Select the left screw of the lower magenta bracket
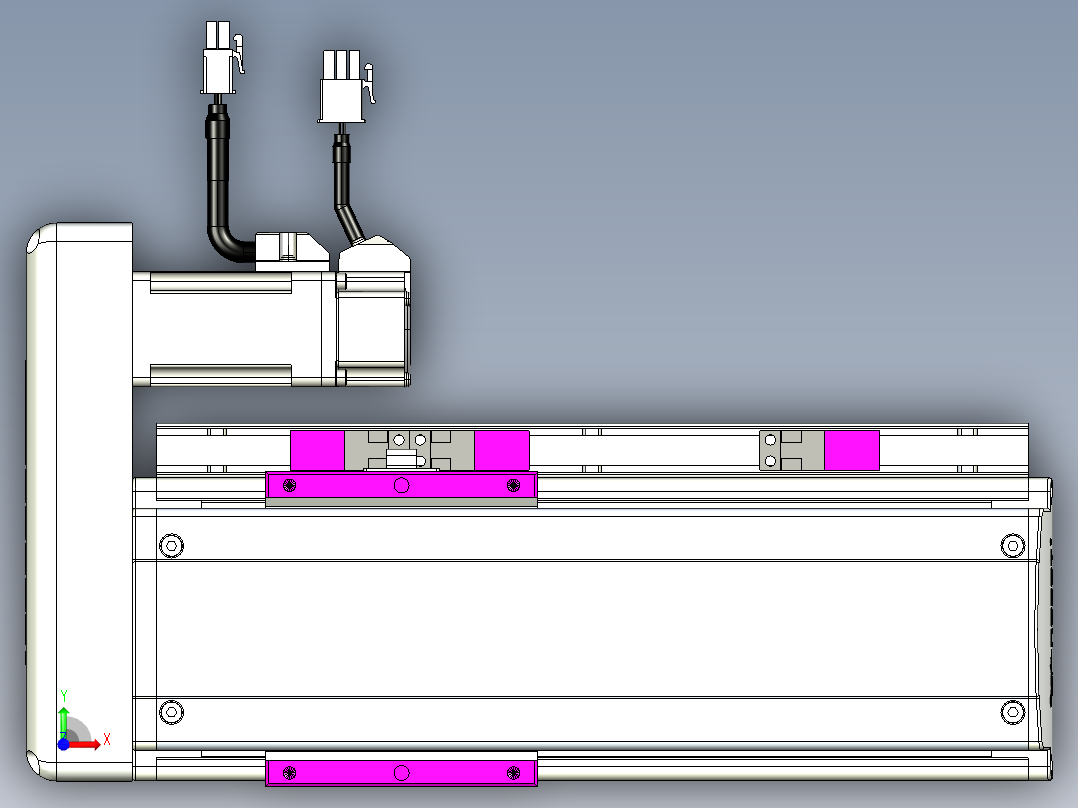 [x=289, y=773]
